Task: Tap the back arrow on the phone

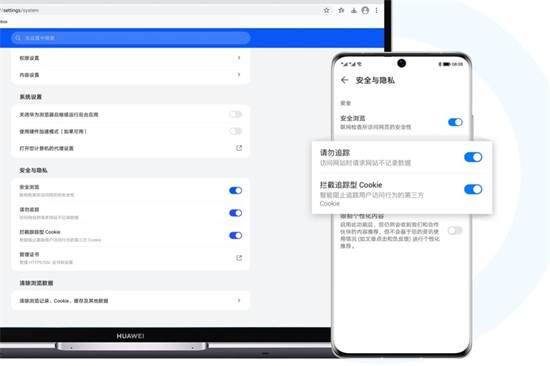Action: [x=344, y=80]
